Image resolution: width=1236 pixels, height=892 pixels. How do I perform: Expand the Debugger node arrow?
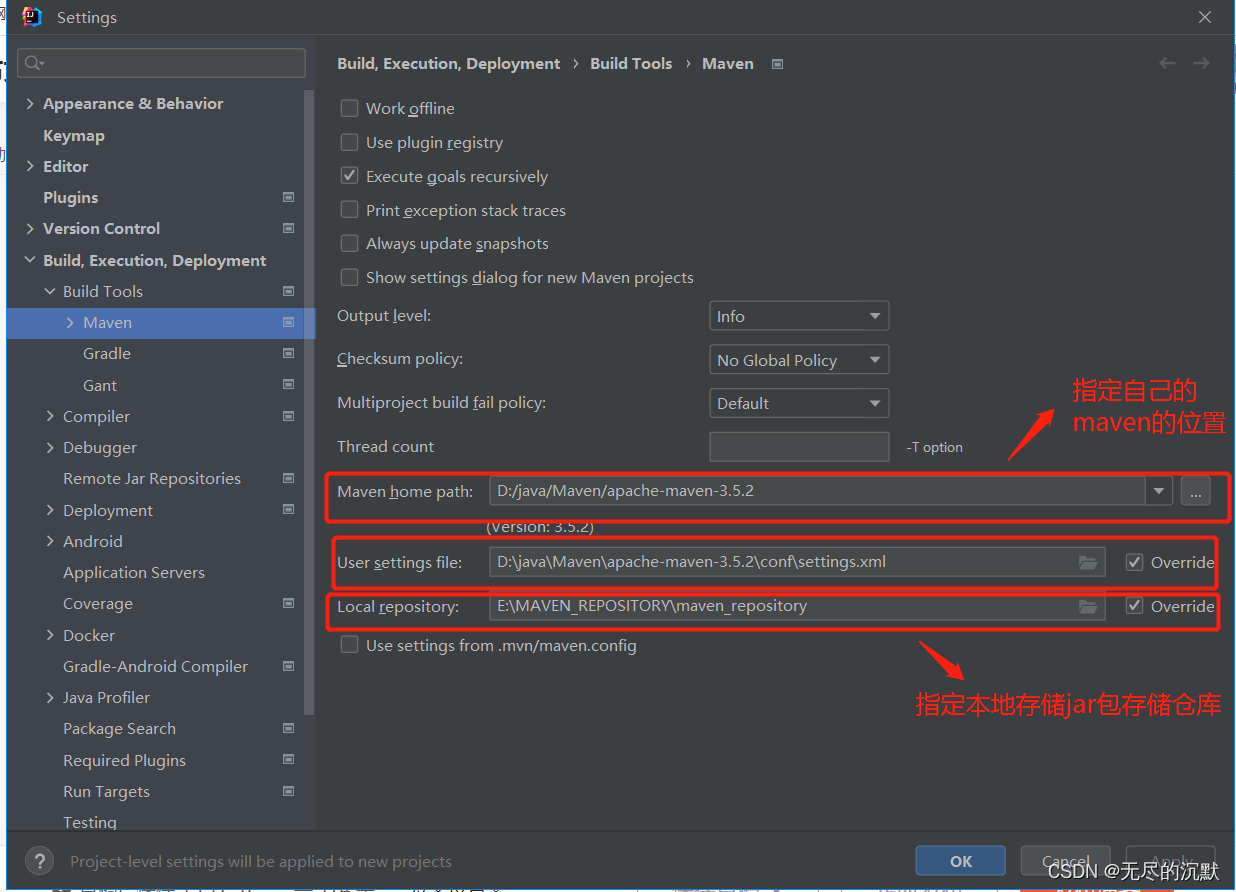50,447
